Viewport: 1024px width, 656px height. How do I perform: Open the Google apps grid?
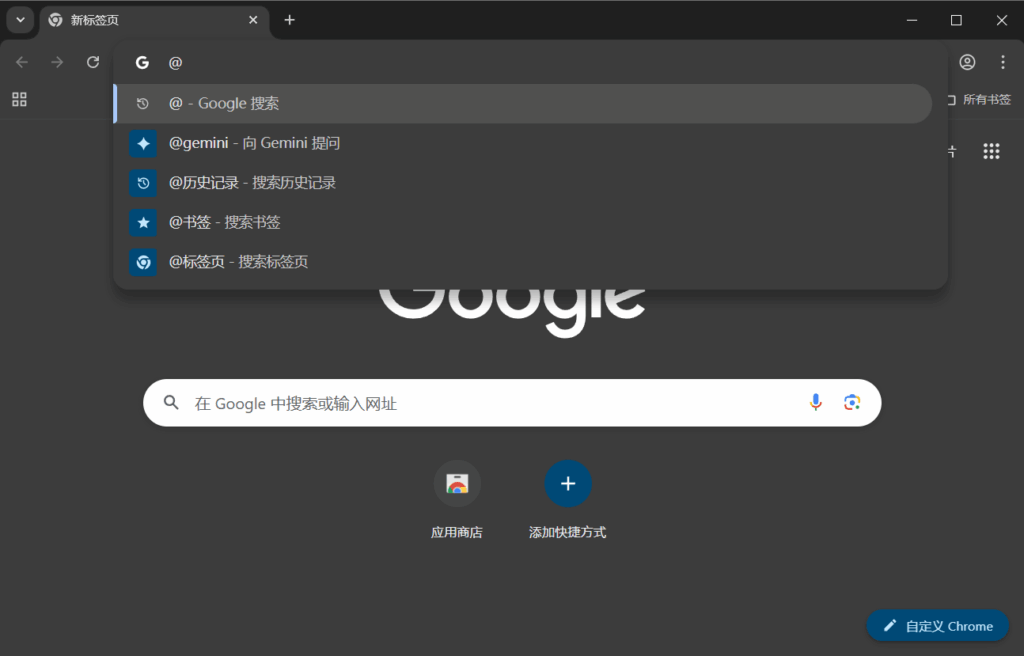click(991, 151)
